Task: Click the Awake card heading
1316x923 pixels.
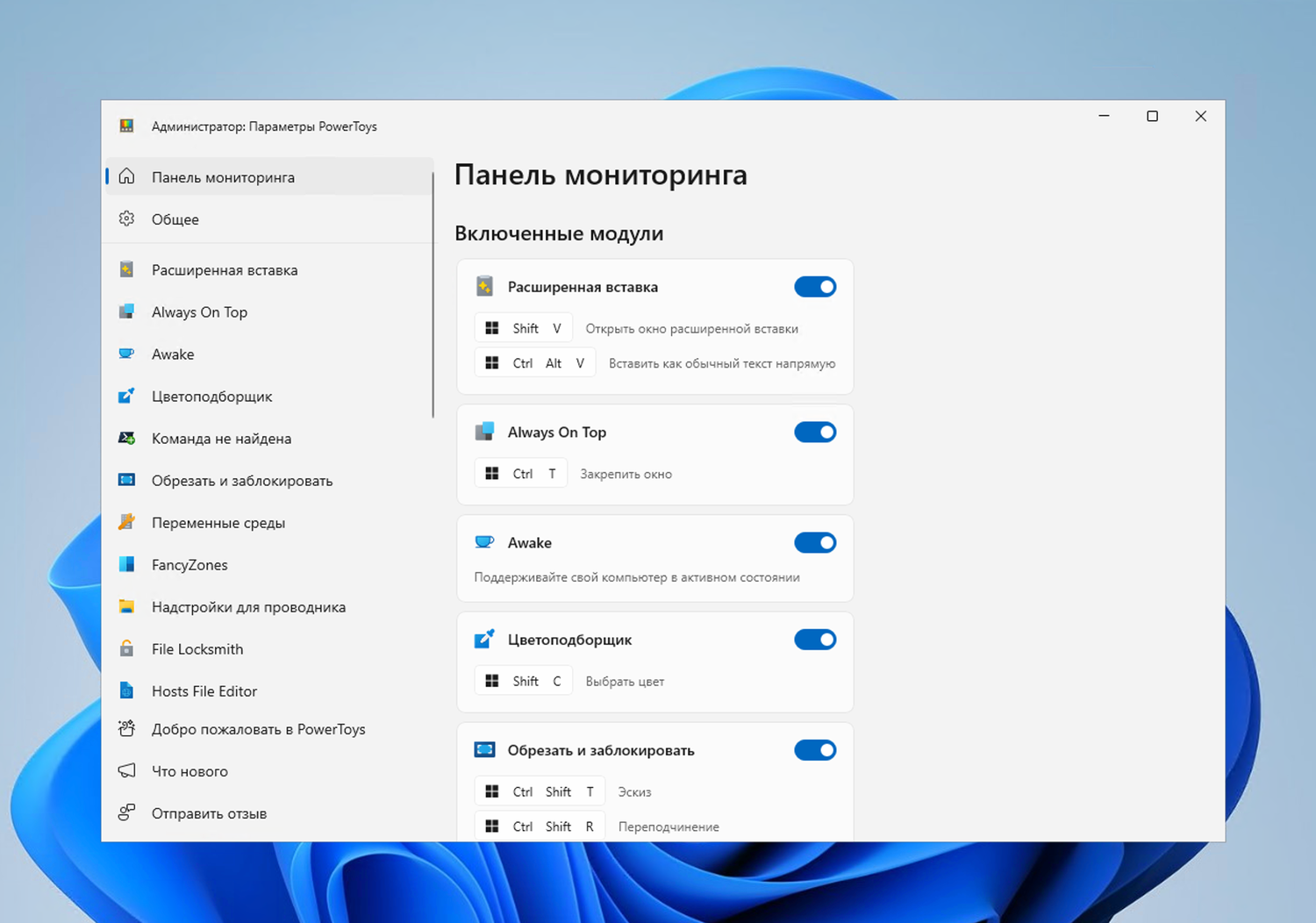Action: point(530,543)
